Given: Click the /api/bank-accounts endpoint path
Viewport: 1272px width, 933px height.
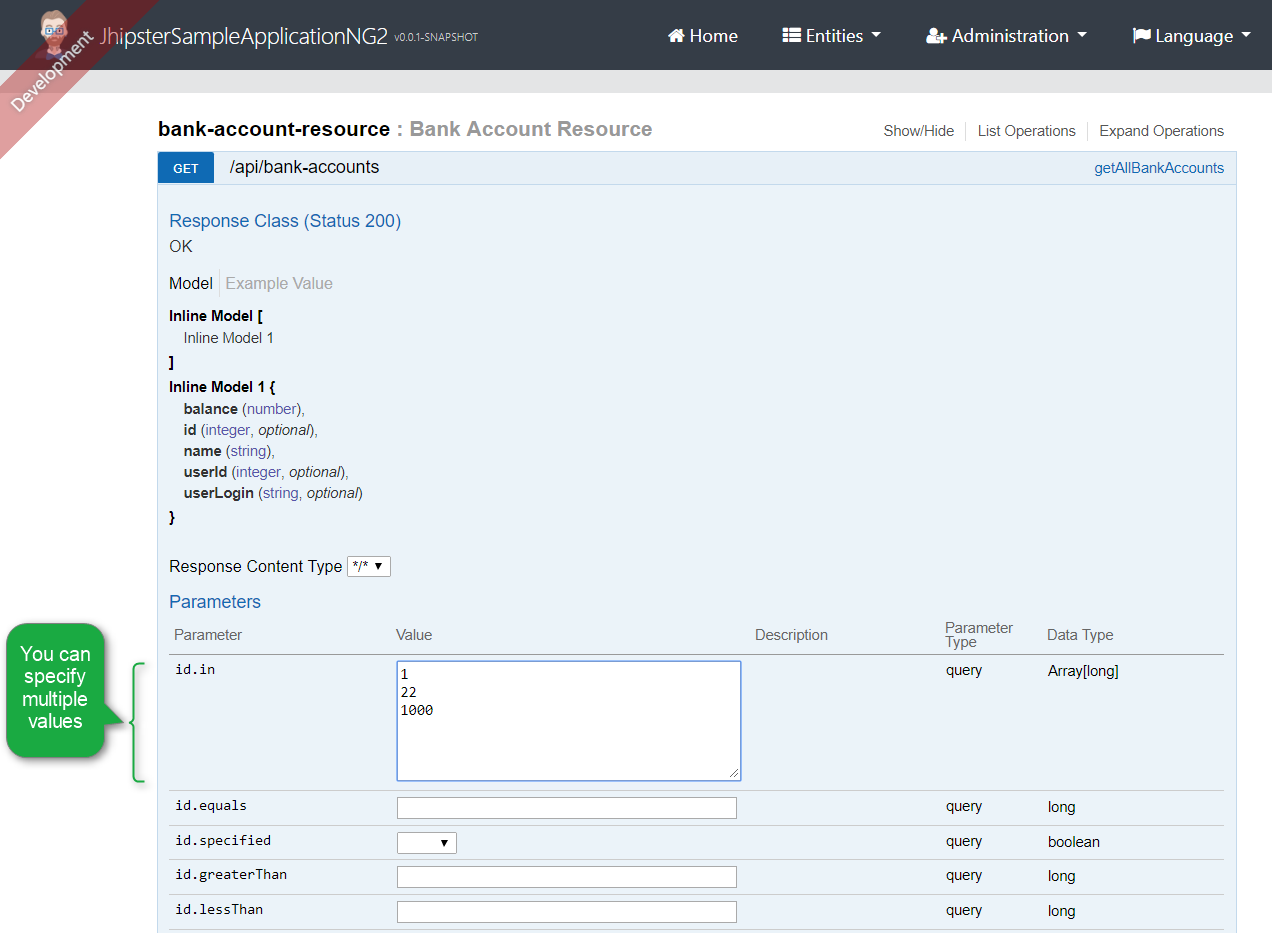Looking at the screenshot, I should point(304,167).
